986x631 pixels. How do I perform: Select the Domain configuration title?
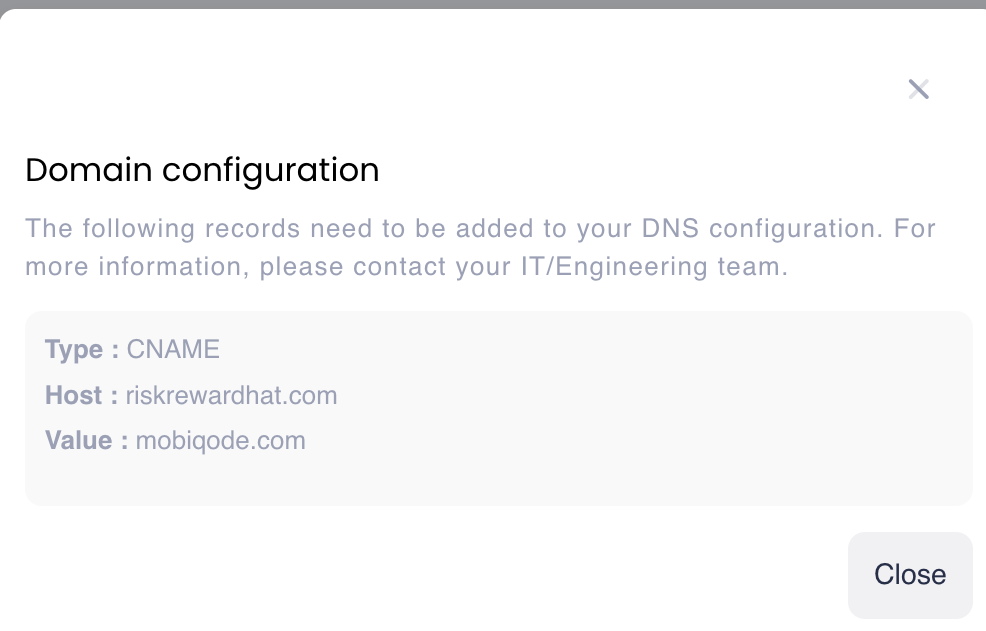pos(202,170)
